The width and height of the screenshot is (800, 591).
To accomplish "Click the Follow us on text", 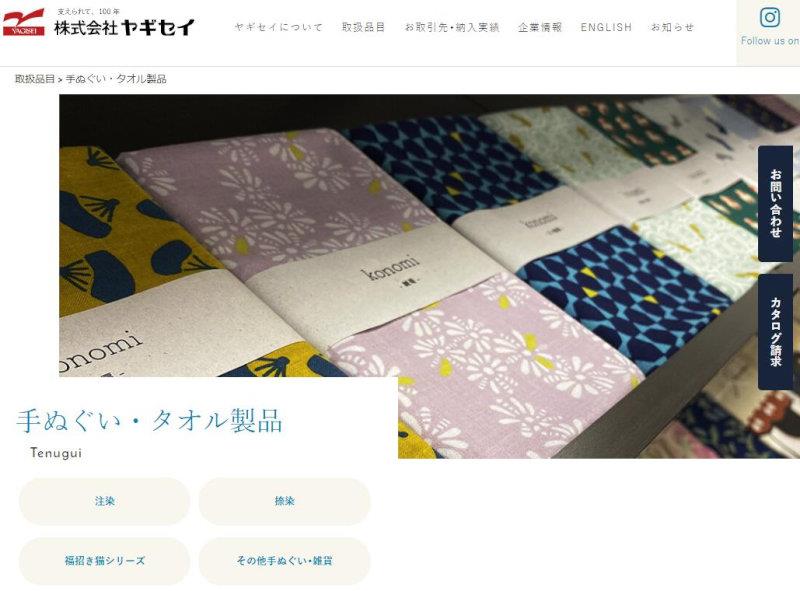I will [x=770, y=41].
